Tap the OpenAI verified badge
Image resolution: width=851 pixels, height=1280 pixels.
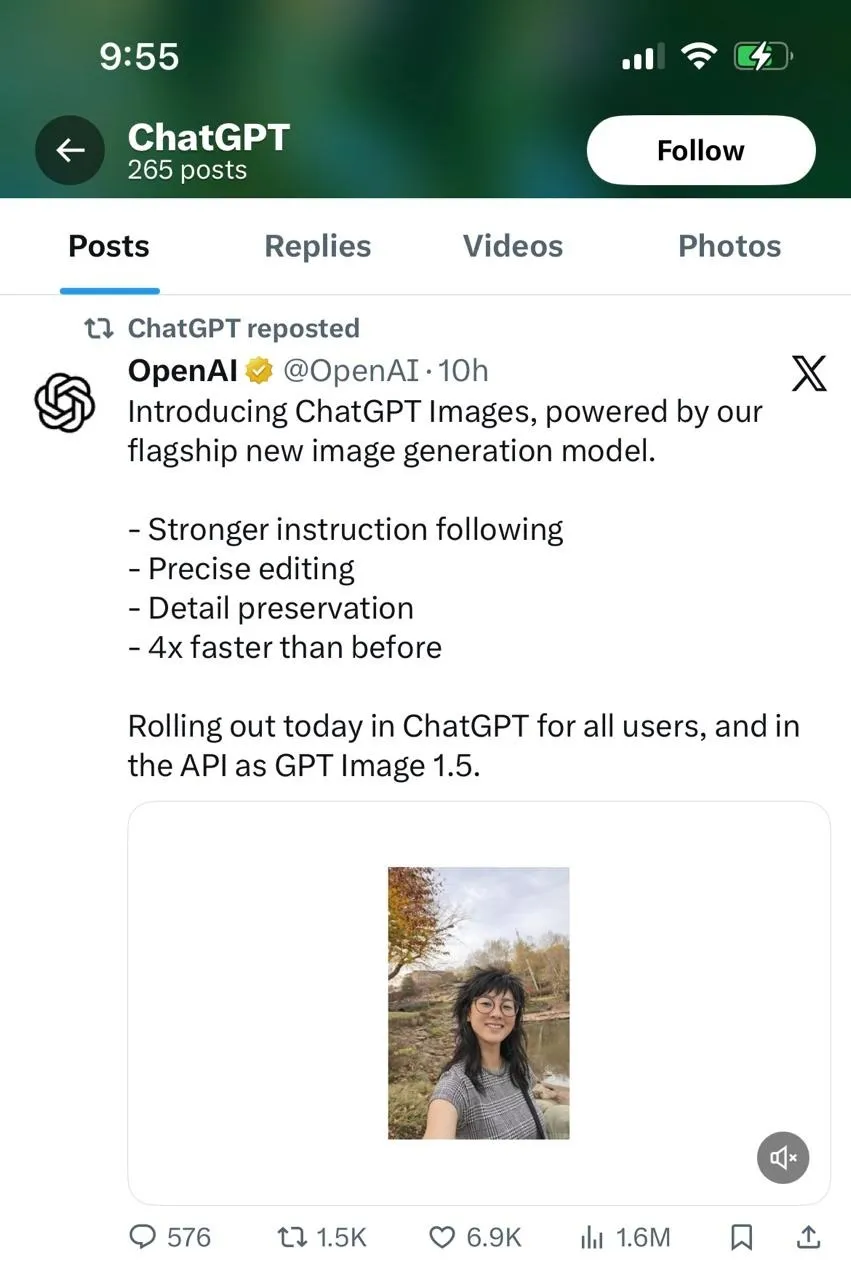(260, 372)
